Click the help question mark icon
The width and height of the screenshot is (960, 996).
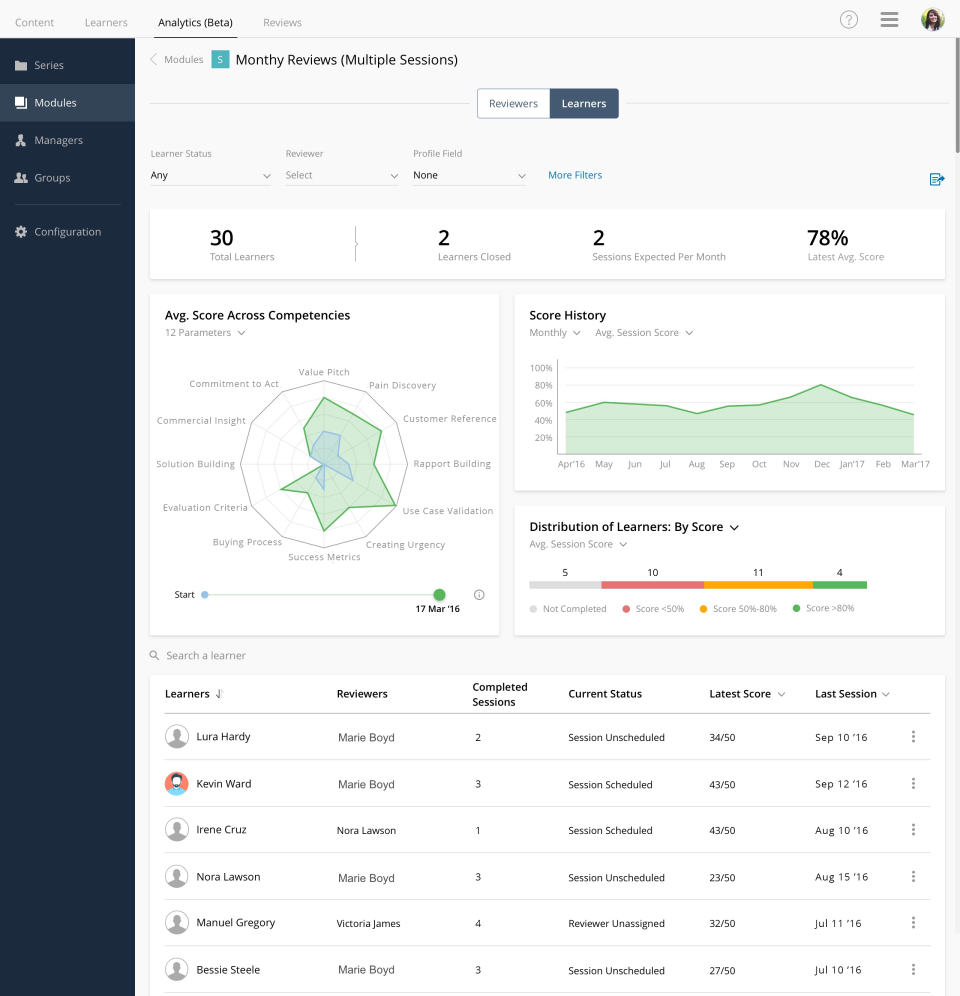tap(849, 20)
